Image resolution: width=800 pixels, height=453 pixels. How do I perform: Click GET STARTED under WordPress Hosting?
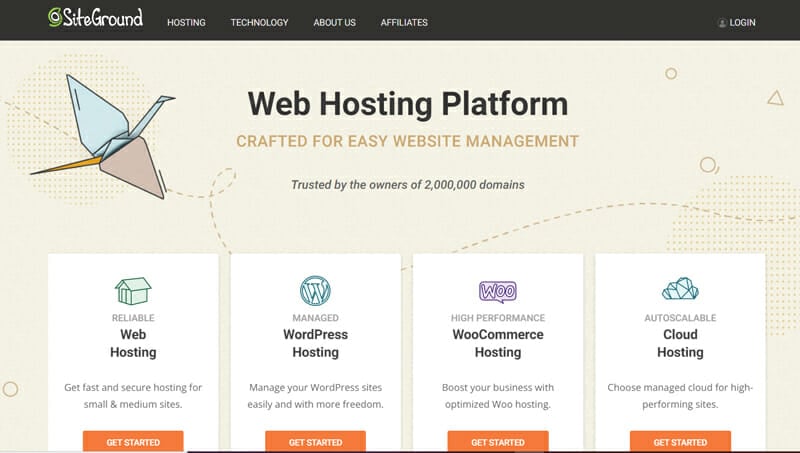[315, 442]
